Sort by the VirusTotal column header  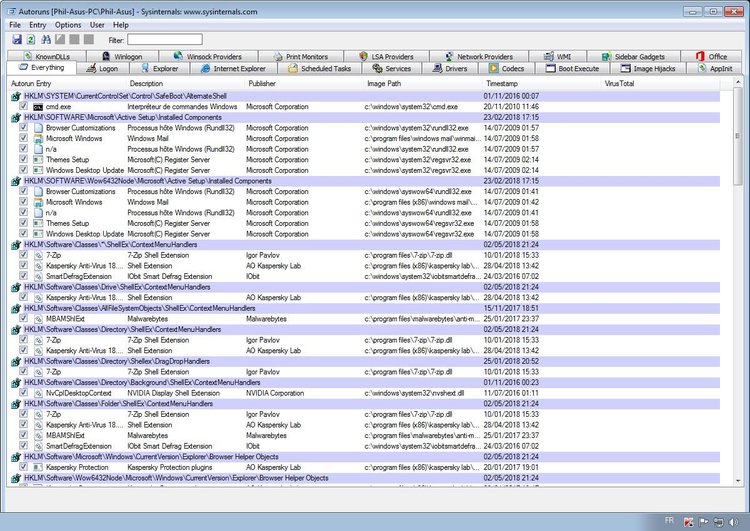click(x=661, y=84)
